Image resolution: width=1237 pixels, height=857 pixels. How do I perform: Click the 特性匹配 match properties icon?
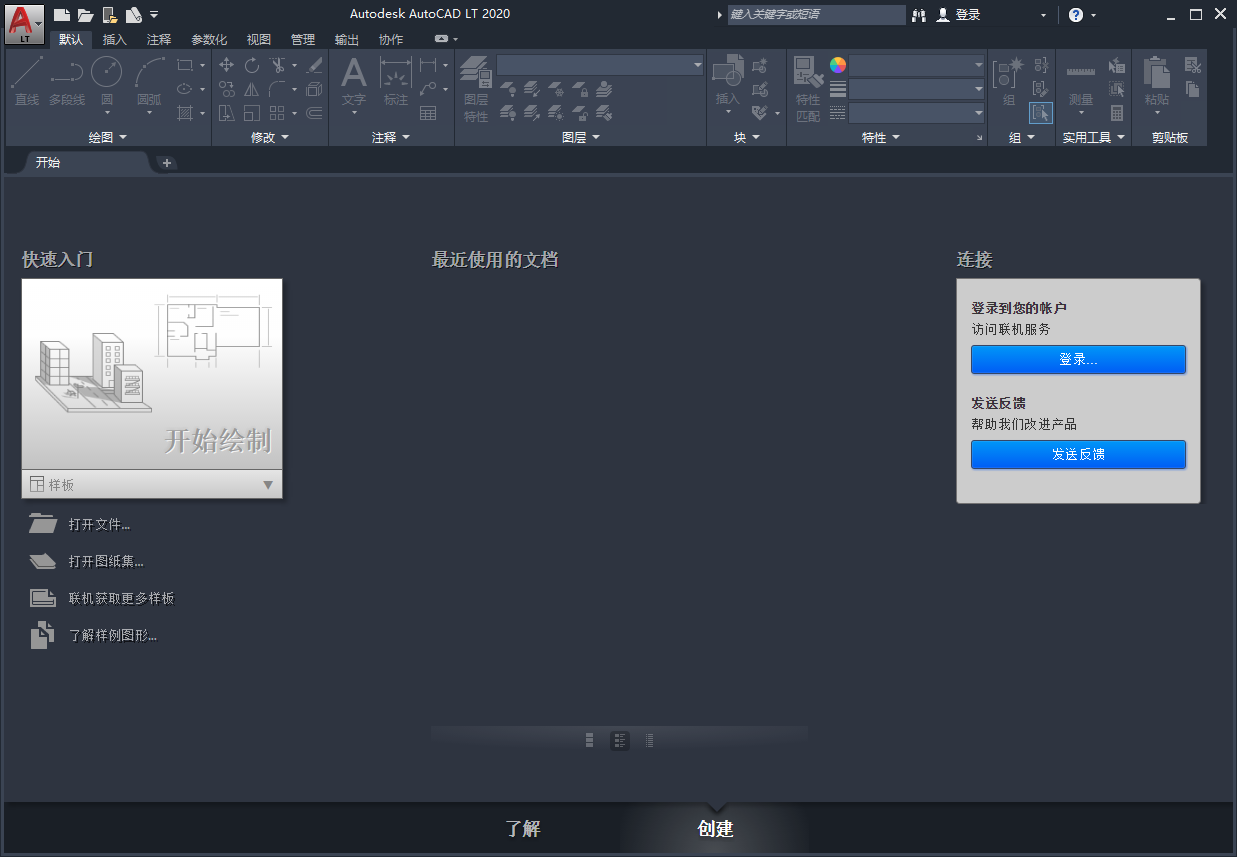coord(808,89)
